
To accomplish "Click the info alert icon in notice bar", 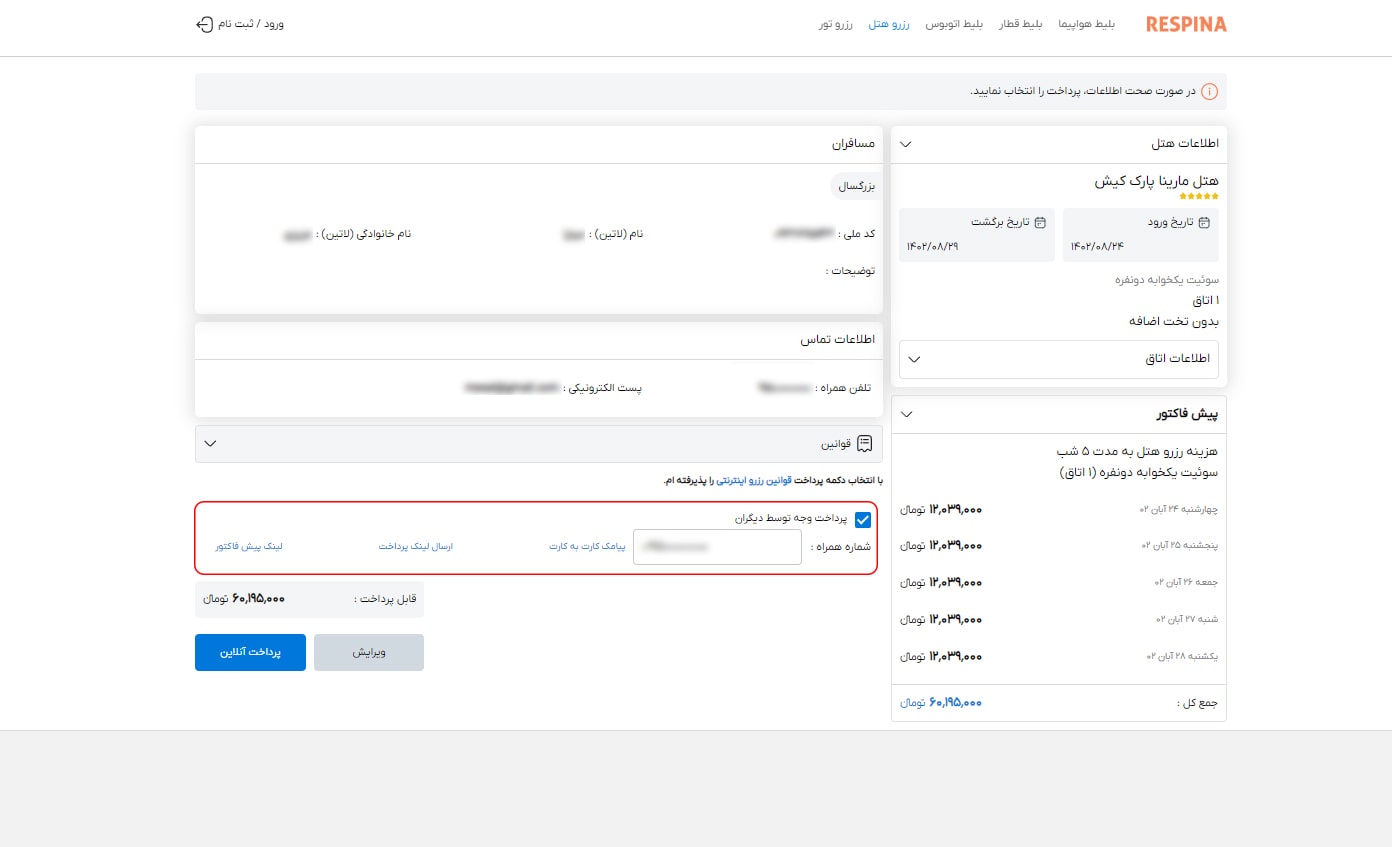I will 1209,92.
